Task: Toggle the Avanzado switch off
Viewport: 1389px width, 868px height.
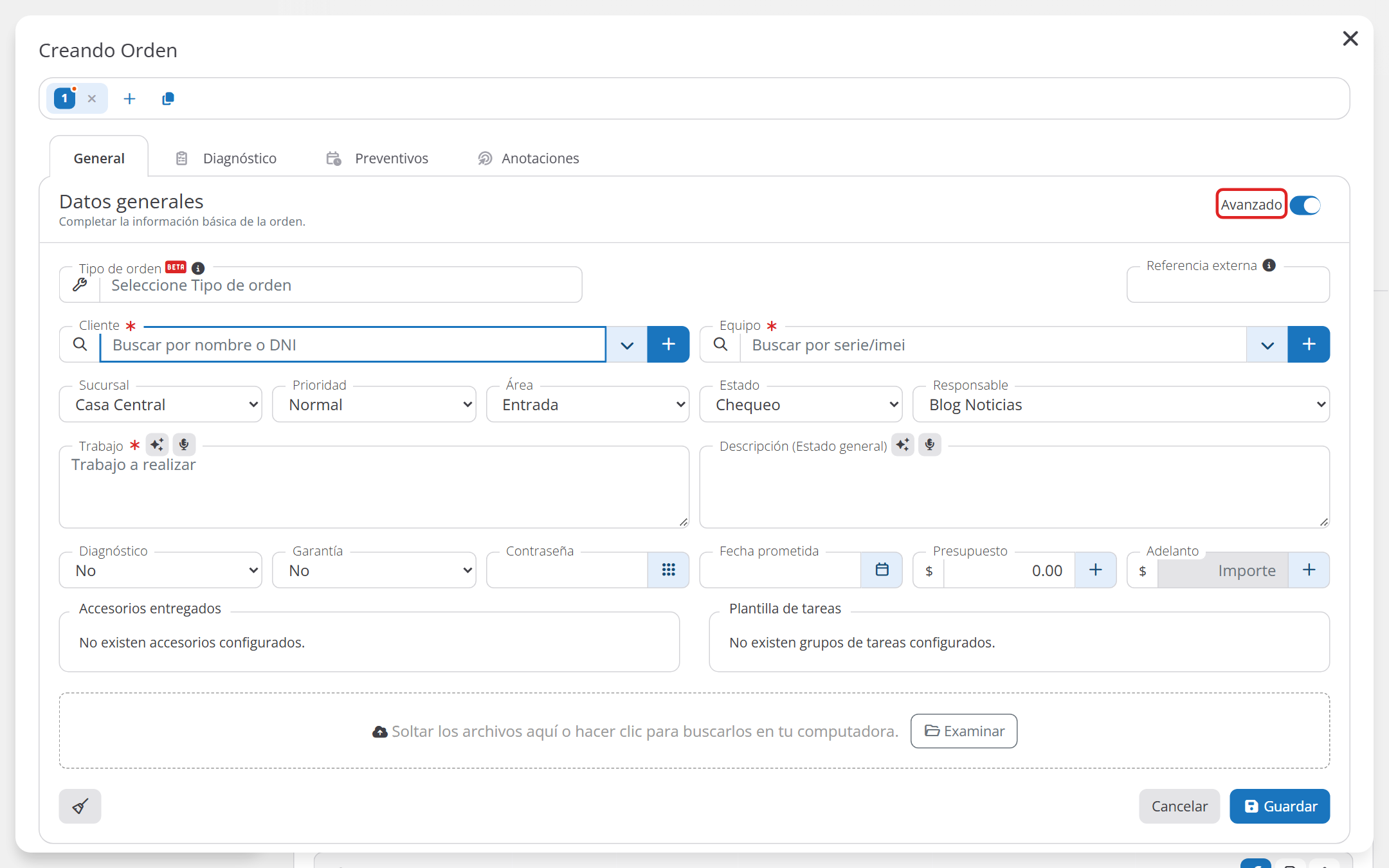Action: (1305, 205)
